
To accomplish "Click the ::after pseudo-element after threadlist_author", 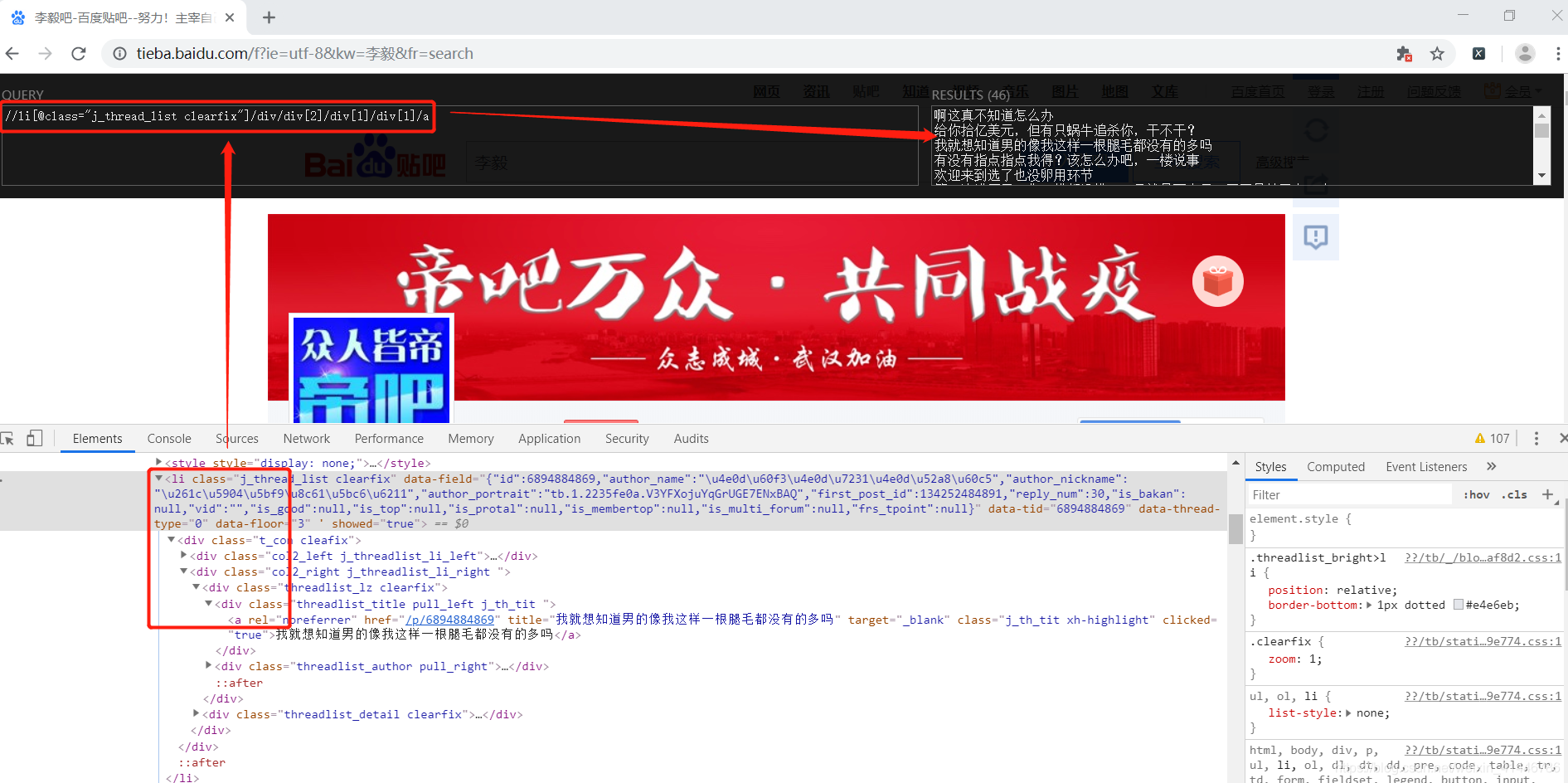I will point(239,683).
